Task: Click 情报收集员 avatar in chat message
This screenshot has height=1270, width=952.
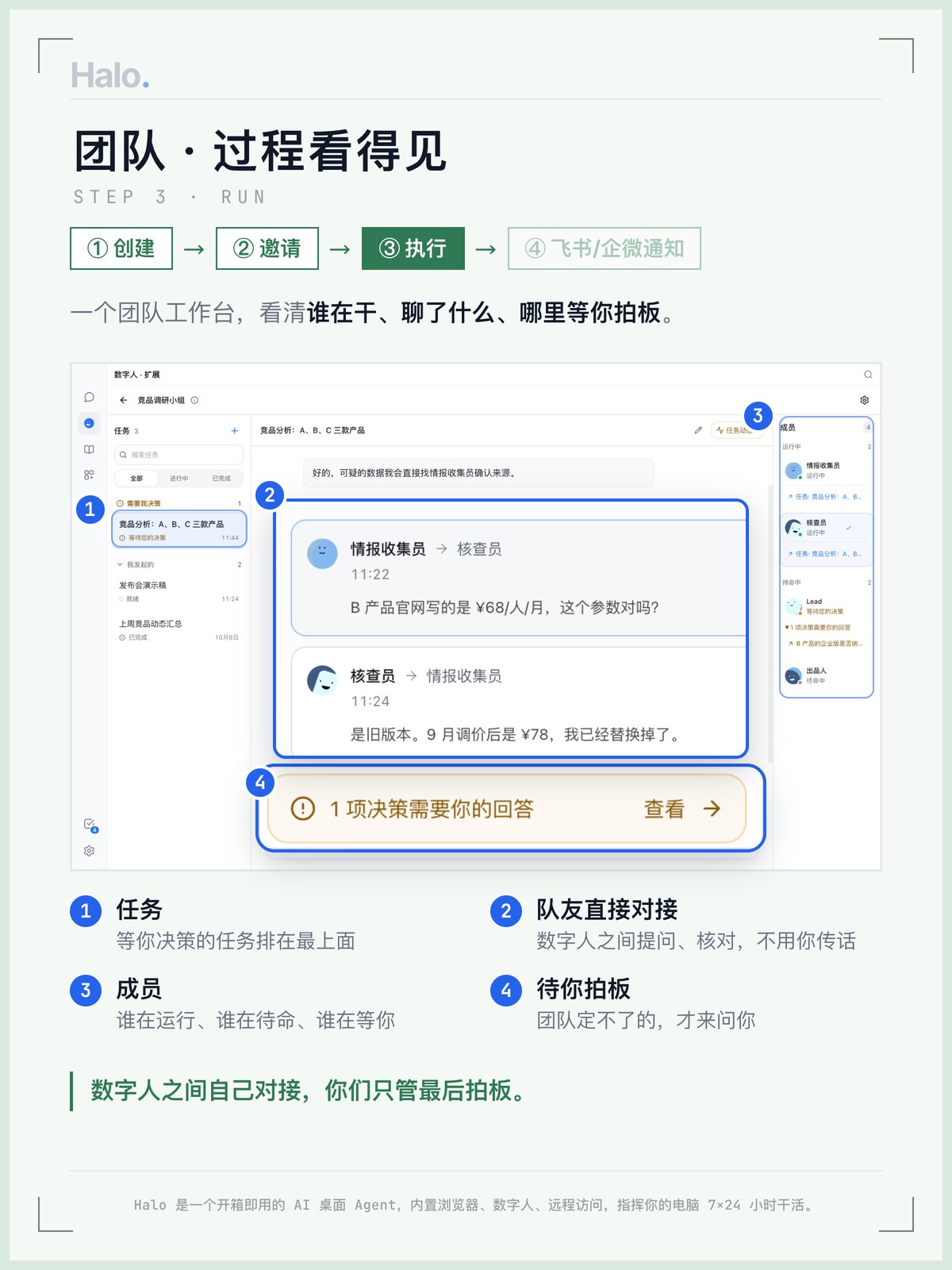Action: click(x=322, y=553)
